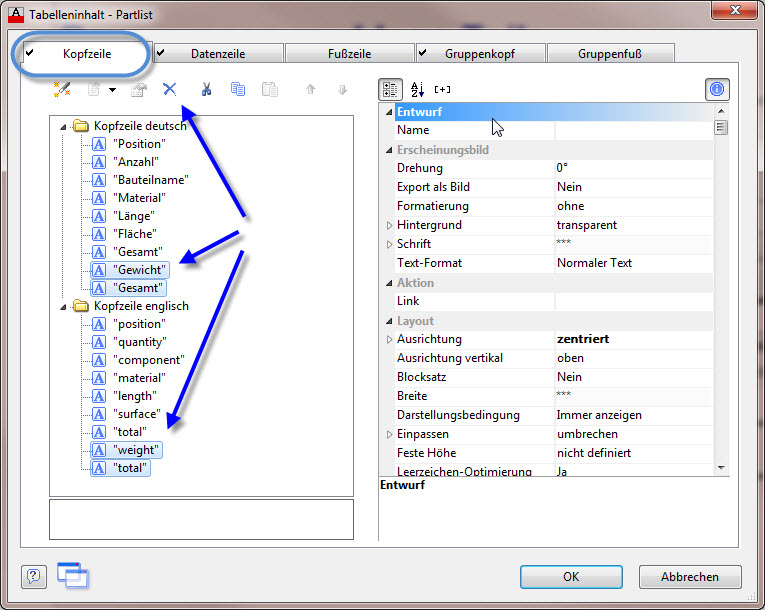
Task: Click the greyed insert-element toolbar icon
Action: point(94,89)
